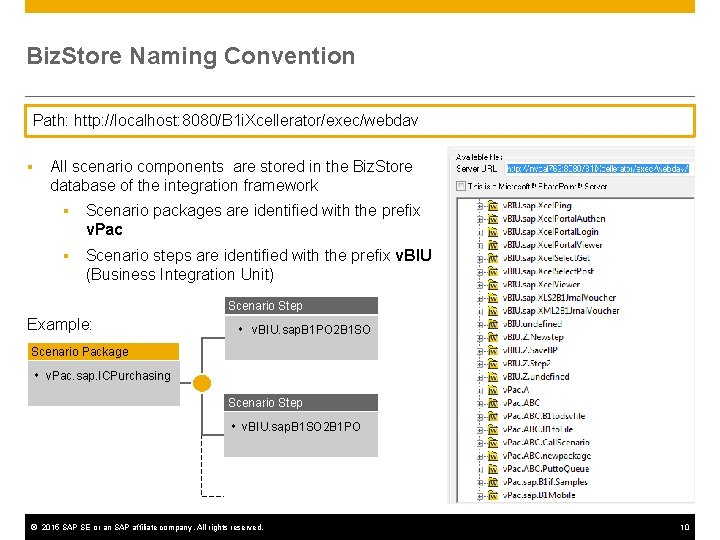Select the vBIU.sap.XcelPortalLogin label
The image size is (720, 540).
click(550, 232)
